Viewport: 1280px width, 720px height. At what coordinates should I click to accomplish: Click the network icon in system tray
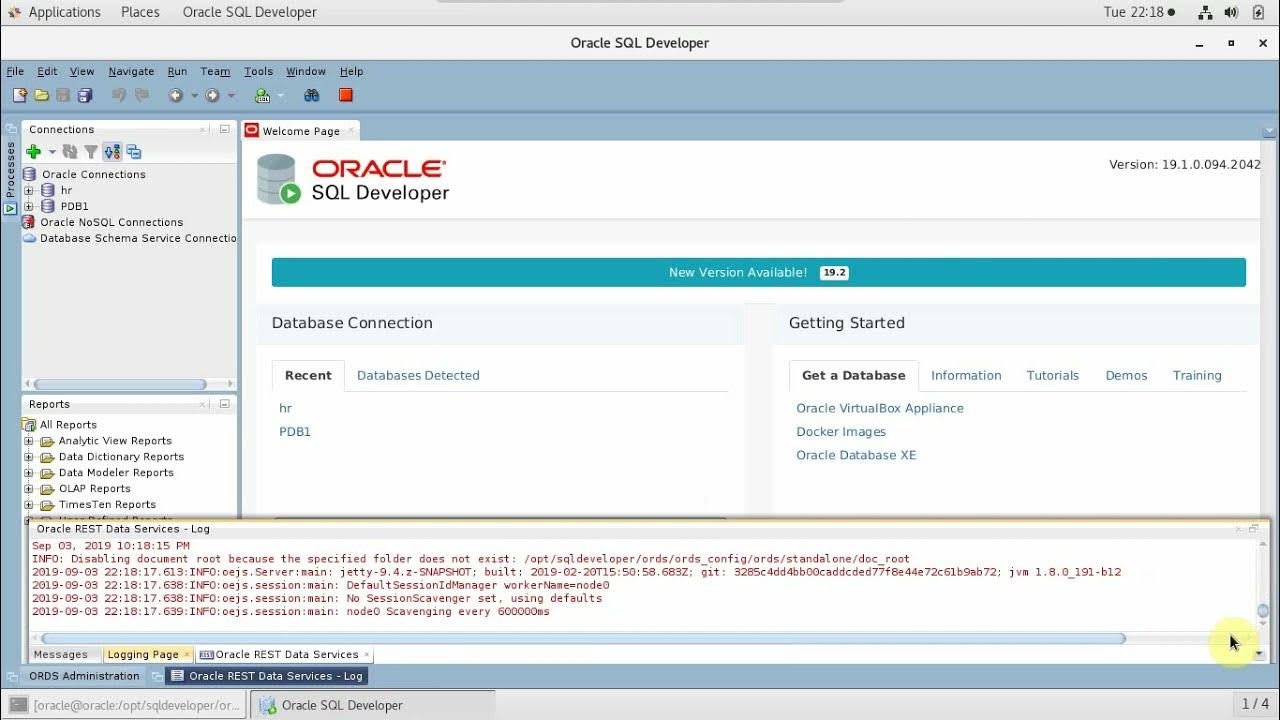[x=1205, y=12]
